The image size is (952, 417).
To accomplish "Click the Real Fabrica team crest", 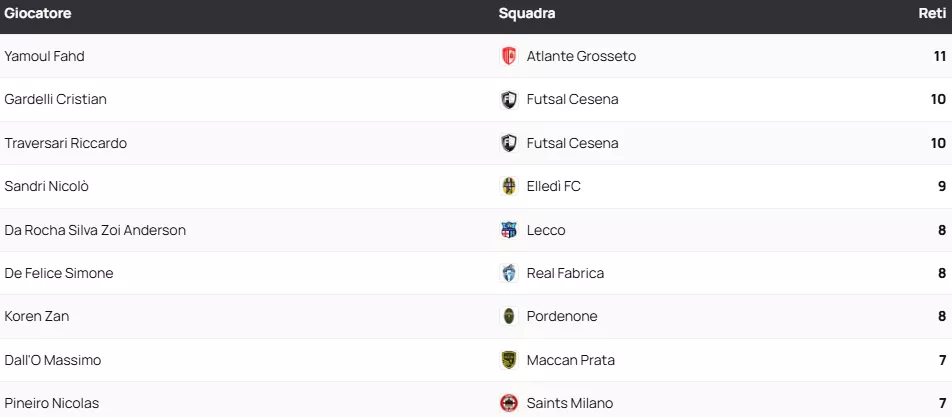I will point(509,273).
